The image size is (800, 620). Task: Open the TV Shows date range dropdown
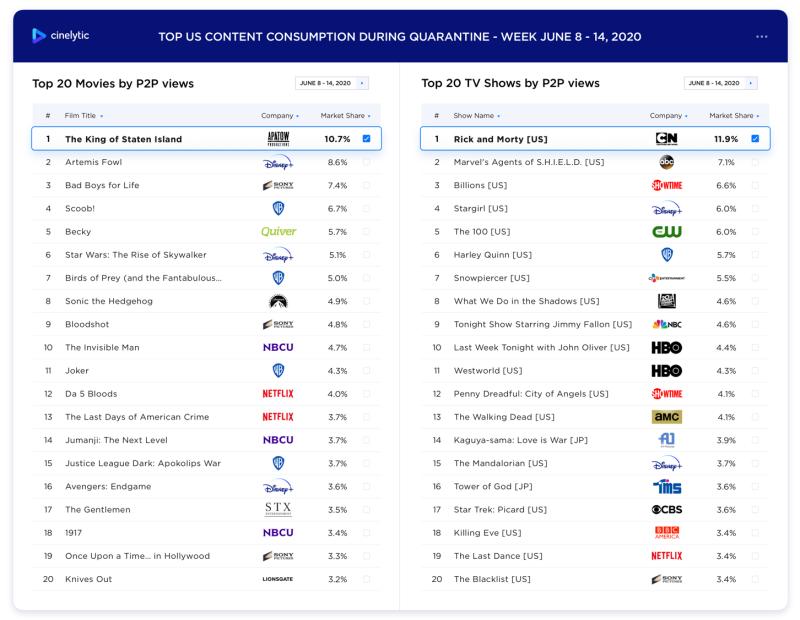[x=720, y=83]
